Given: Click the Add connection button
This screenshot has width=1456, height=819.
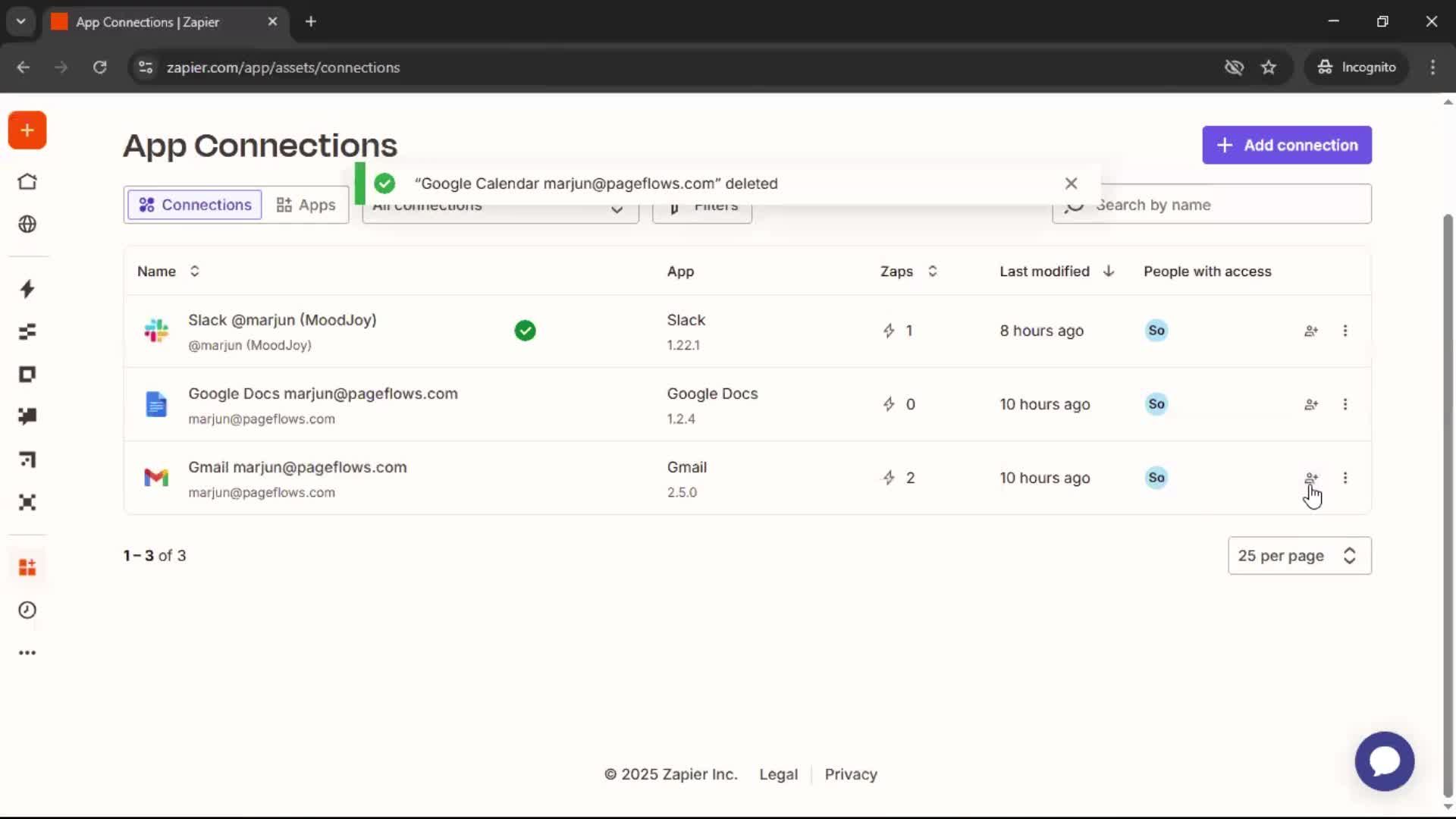Looking at the screenshot, I should 1287,145.
